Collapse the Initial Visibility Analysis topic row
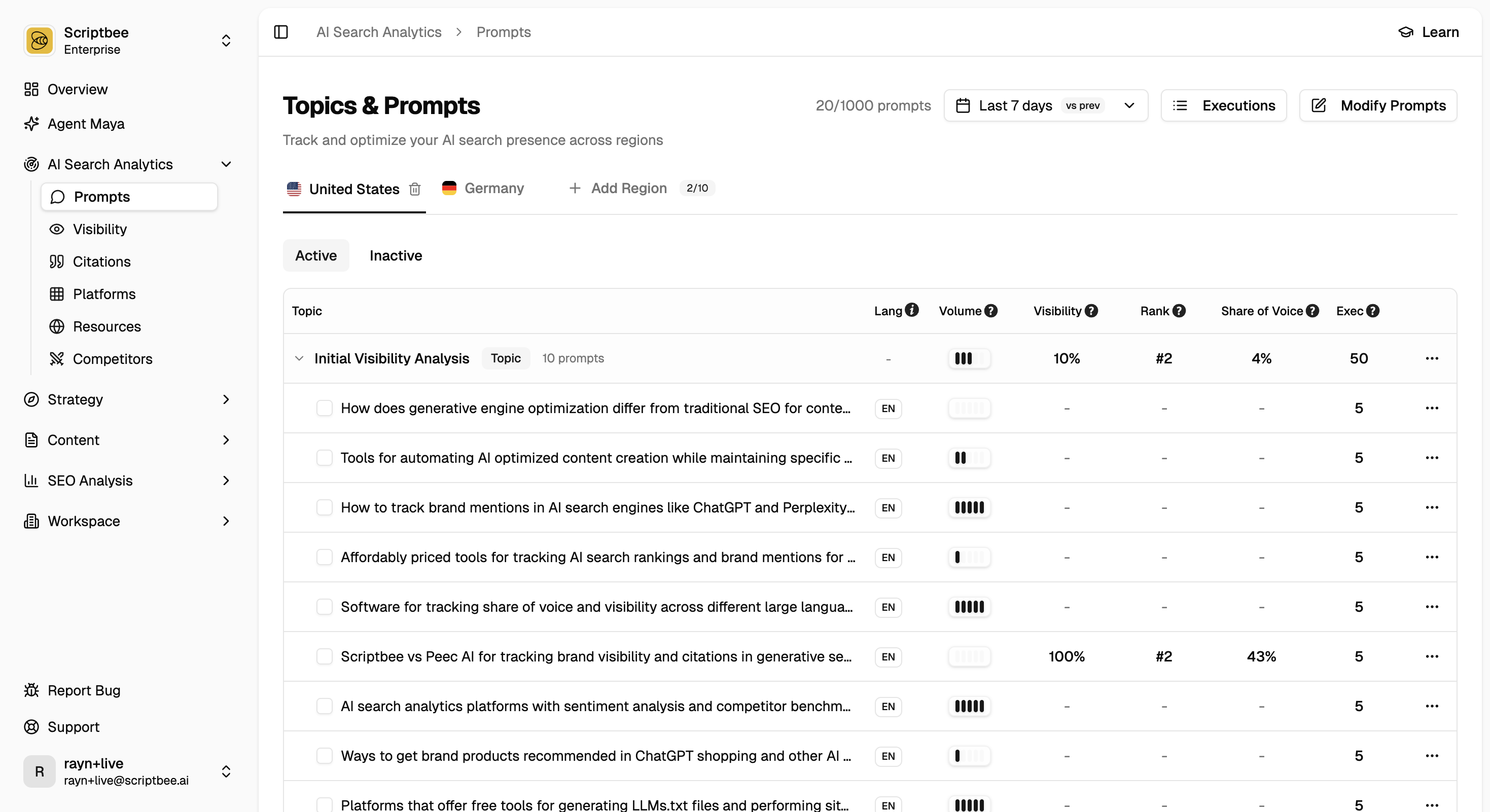This screenshot has height=812, width=1490. [299, 358]
